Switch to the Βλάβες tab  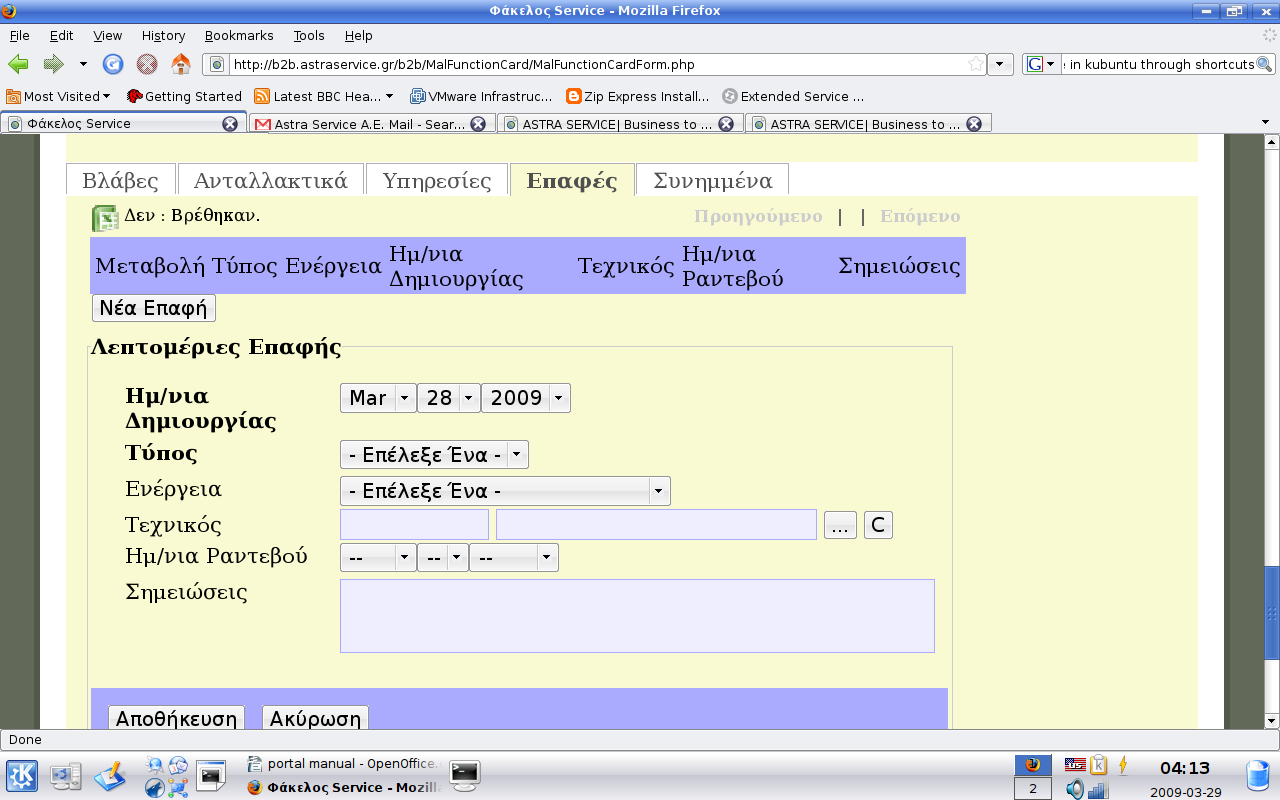[120, 180]
